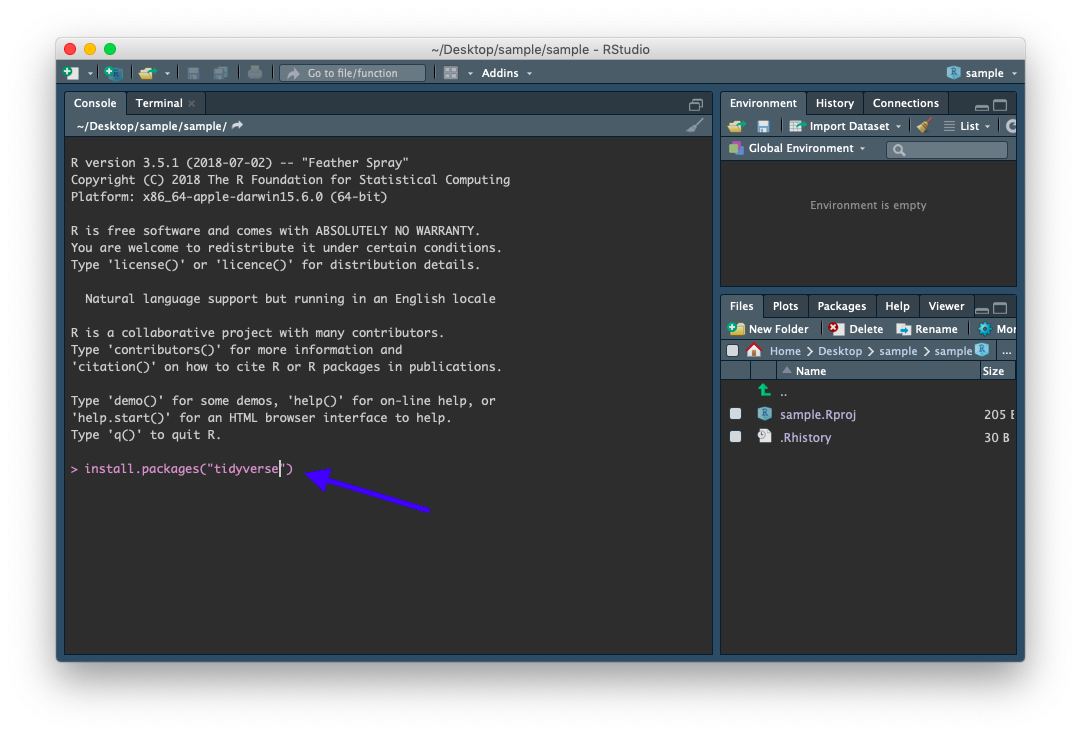Switch to the Files tab
The width and height of the screenshot is (1081, 736).
click(x=742, y=306)
